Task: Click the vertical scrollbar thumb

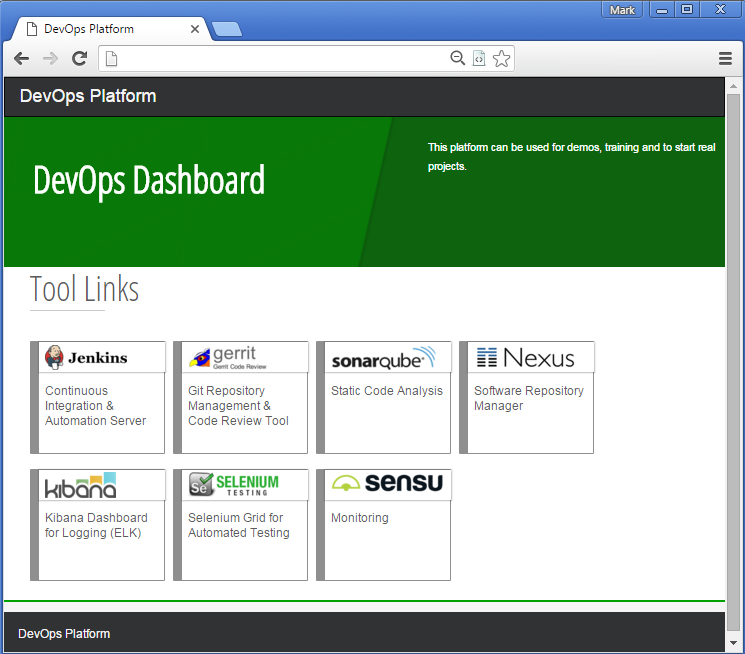Action: click(734, 361)
